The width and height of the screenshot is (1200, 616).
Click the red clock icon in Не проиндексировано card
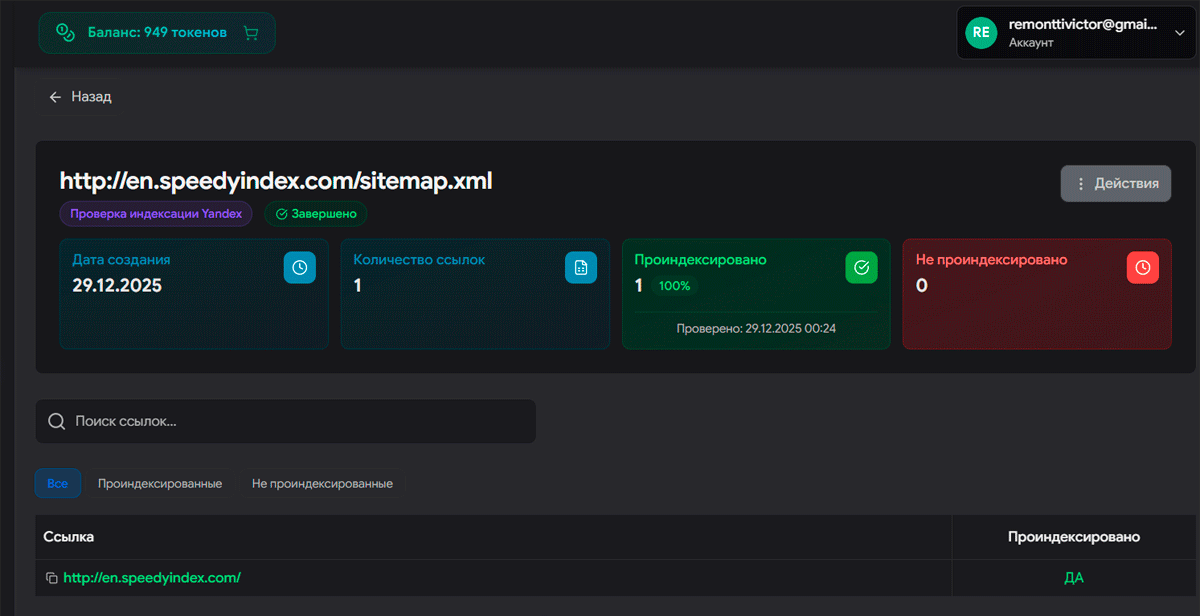tap(1143, 268)
